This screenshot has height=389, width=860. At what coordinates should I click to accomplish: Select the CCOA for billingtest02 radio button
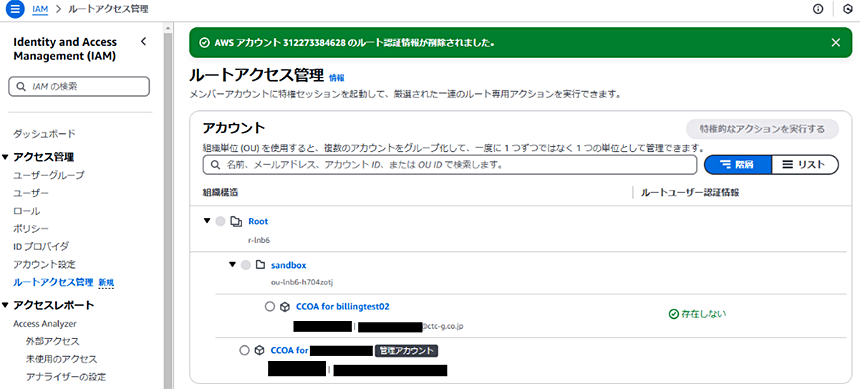click(269, 307)
